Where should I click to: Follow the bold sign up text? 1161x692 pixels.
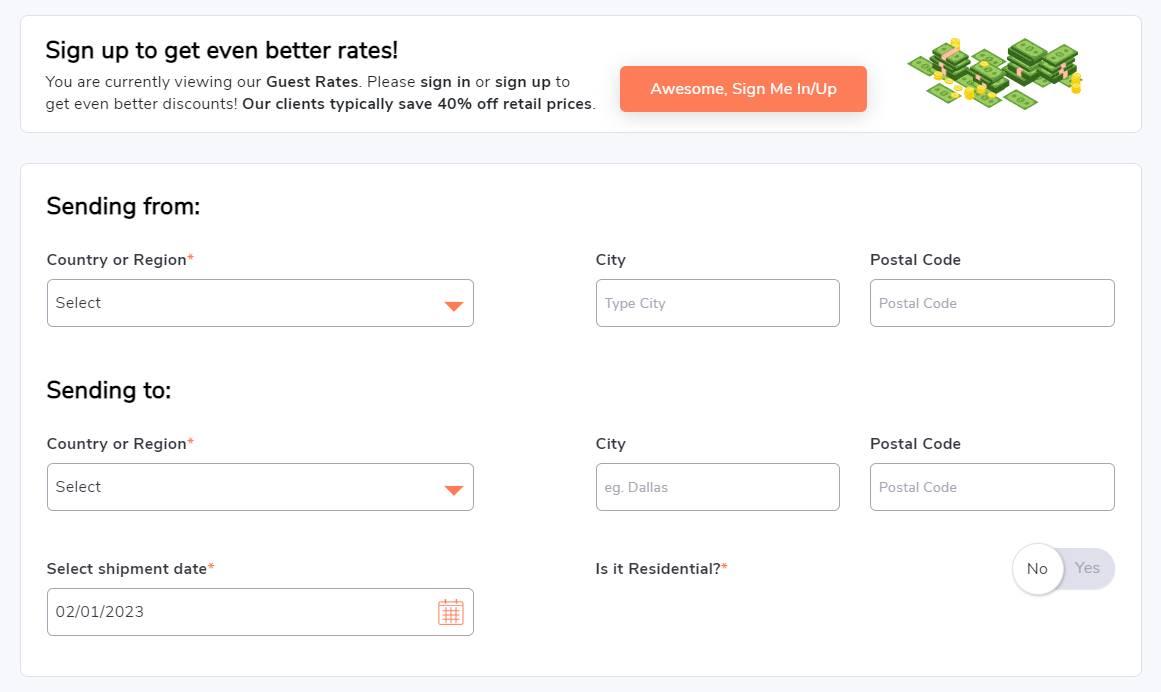click(523, 81)
